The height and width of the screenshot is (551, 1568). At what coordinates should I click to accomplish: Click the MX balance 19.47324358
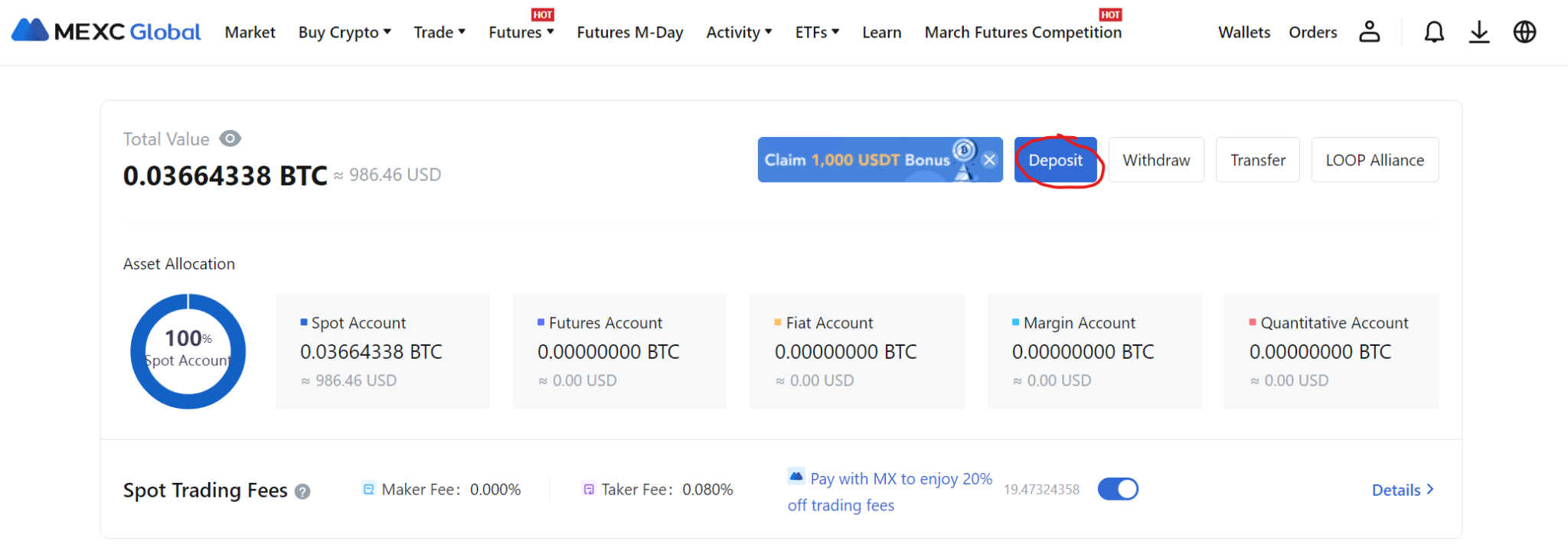1041,489
